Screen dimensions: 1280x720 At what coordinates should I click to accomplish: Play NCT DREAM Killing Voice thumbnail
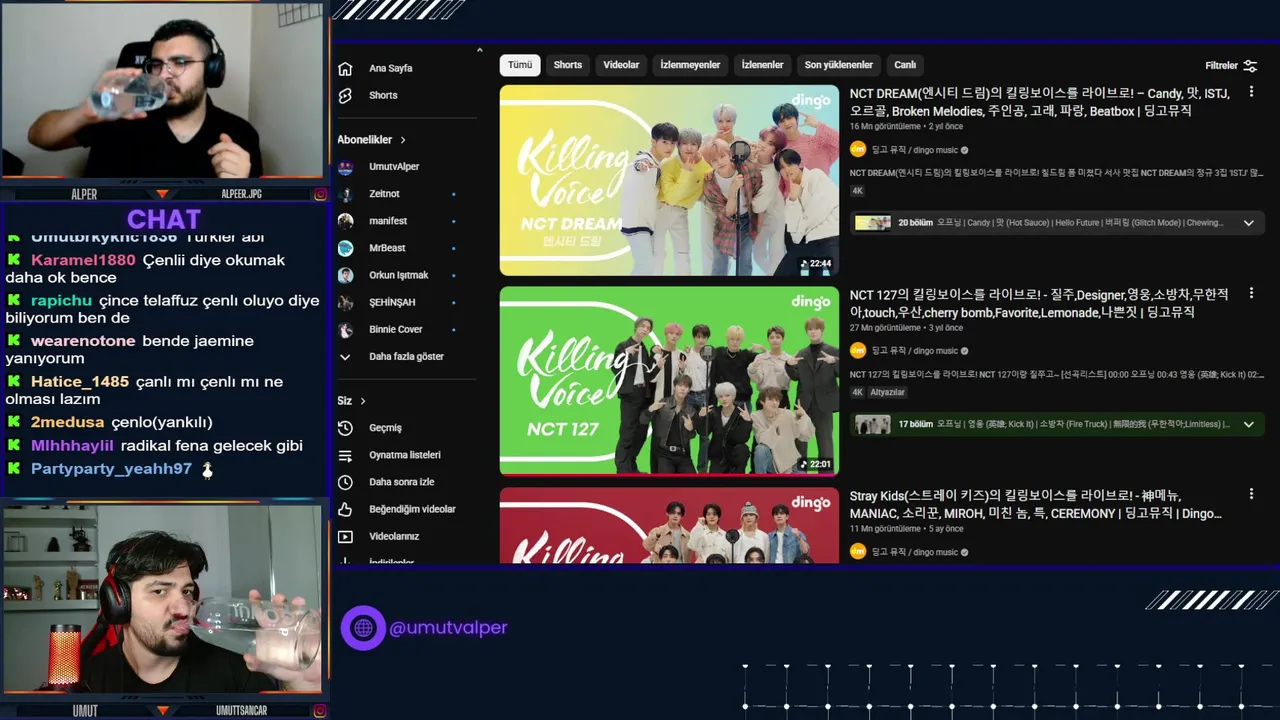669,180
